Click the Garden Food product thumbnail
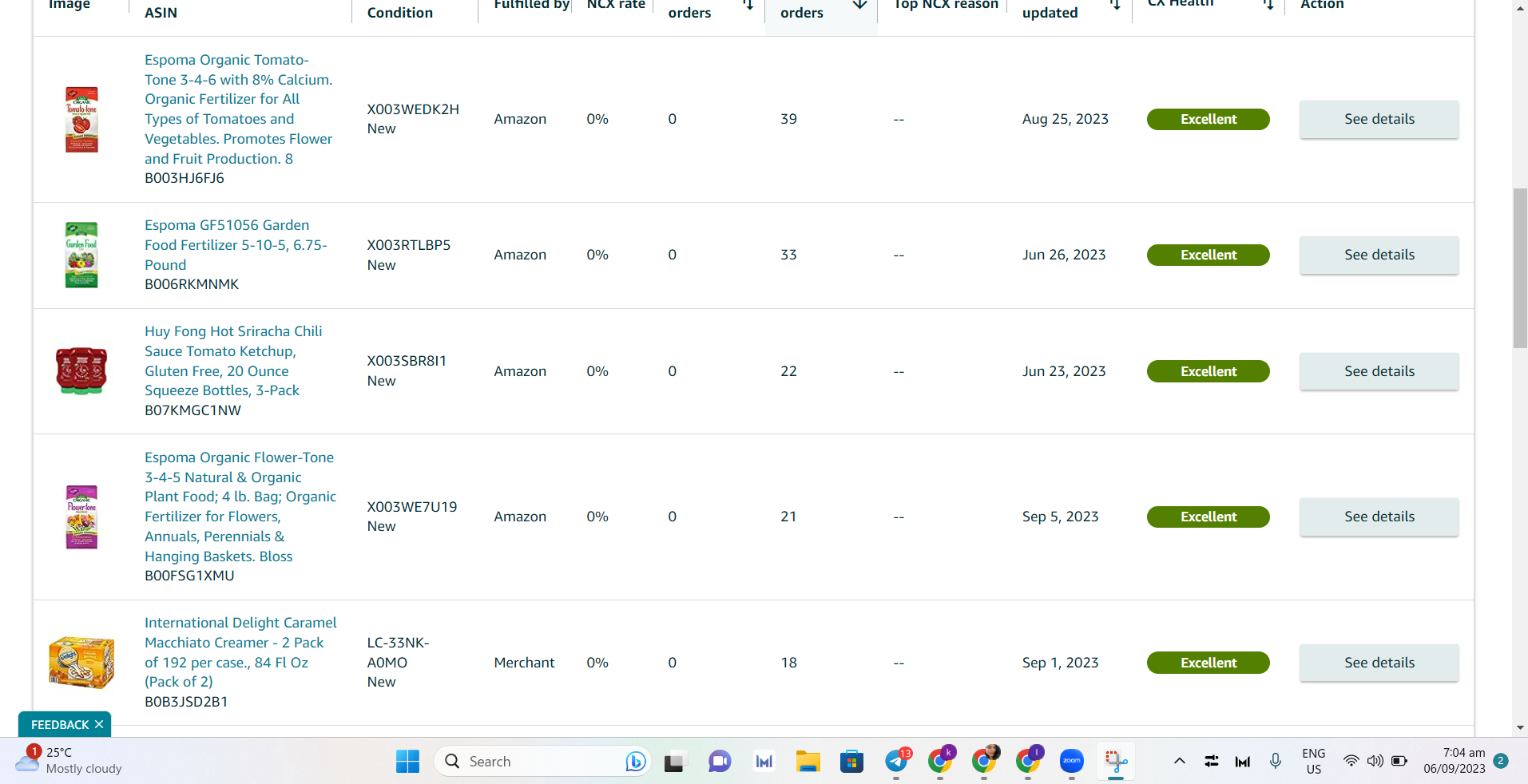 (81, 255)
